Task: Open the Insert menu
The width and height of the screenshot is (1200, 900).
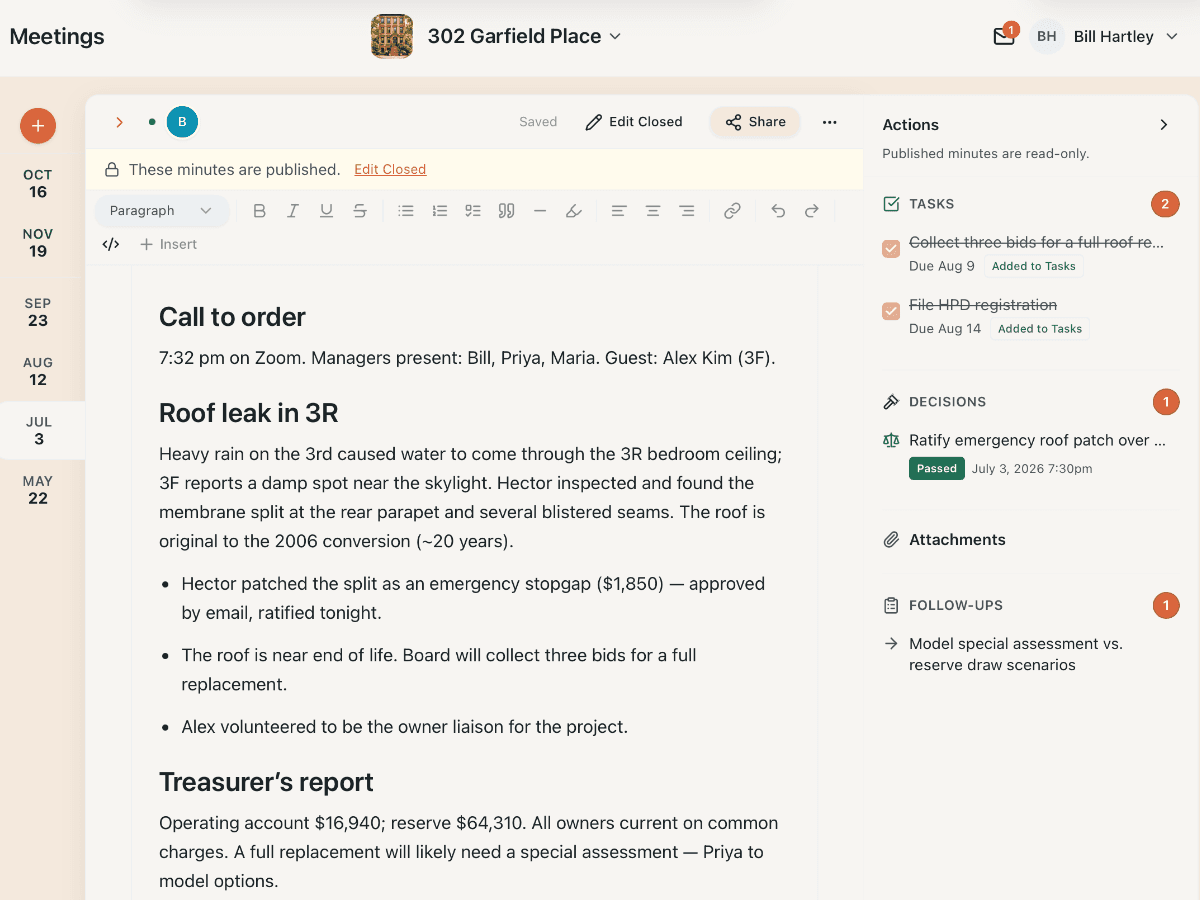Action: 168,244
